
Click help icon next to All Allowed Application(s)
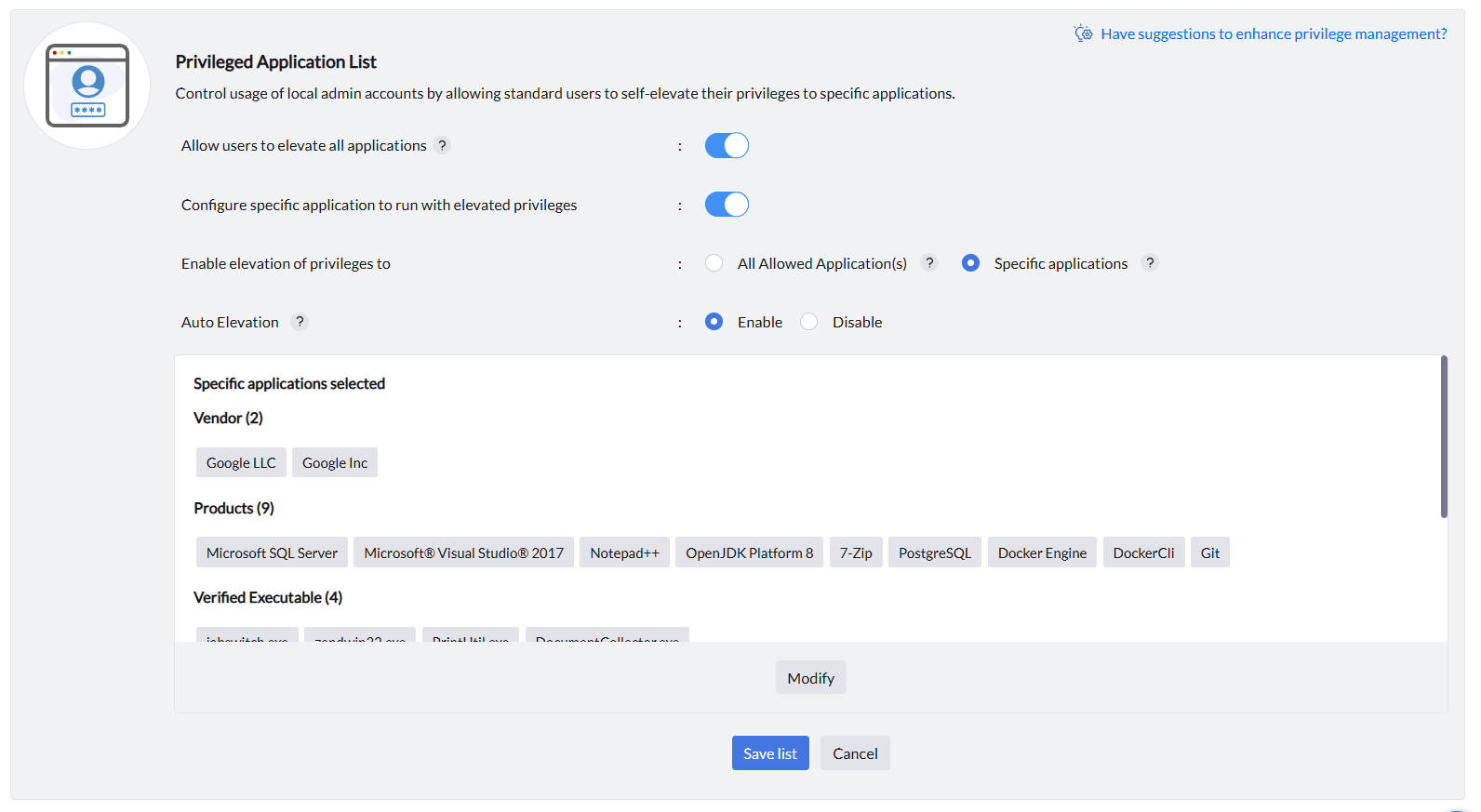pos(928,263)
